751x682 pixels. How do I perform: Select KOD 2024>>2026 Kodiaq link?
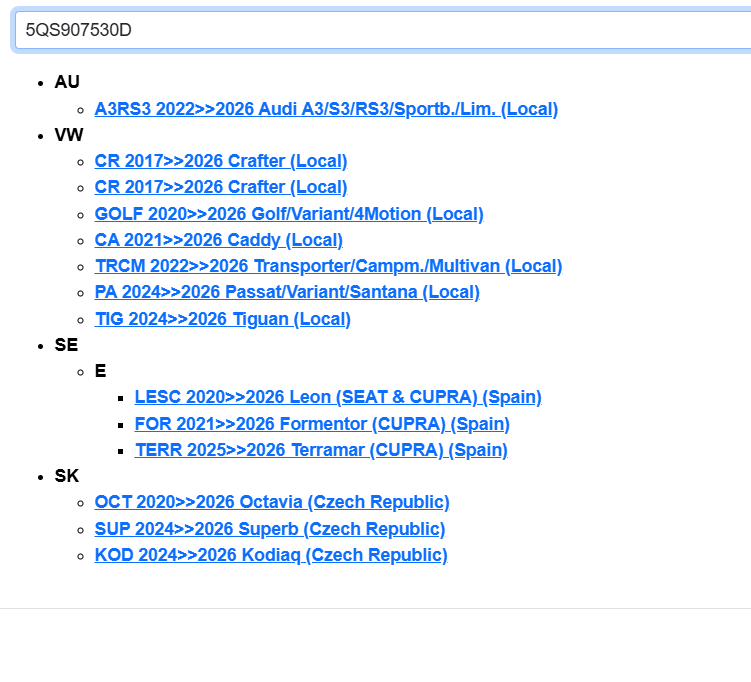[x=271, y=555]
